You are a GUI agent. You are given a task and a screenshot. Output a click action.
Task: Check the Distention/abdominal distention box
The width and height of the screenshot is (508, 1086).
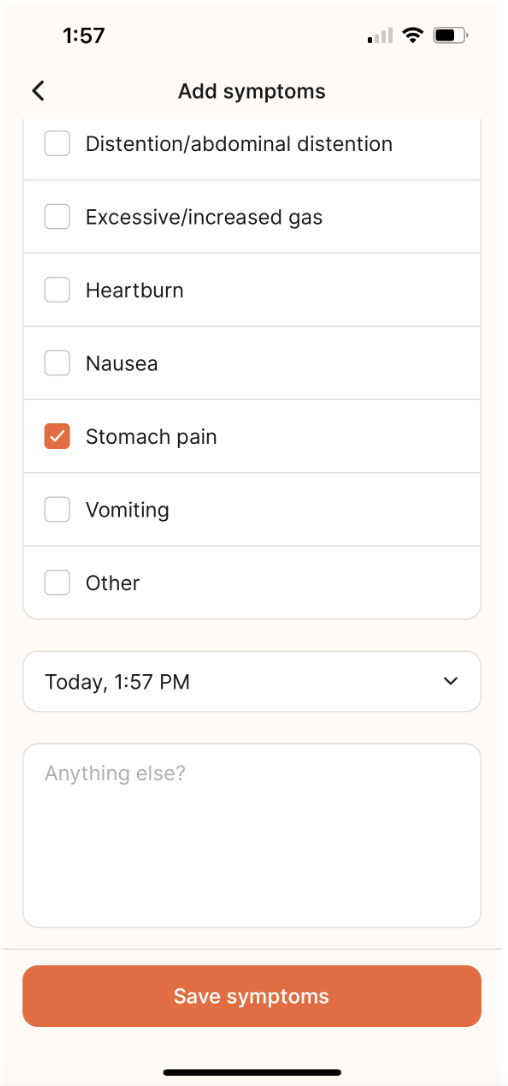point(58,144)
